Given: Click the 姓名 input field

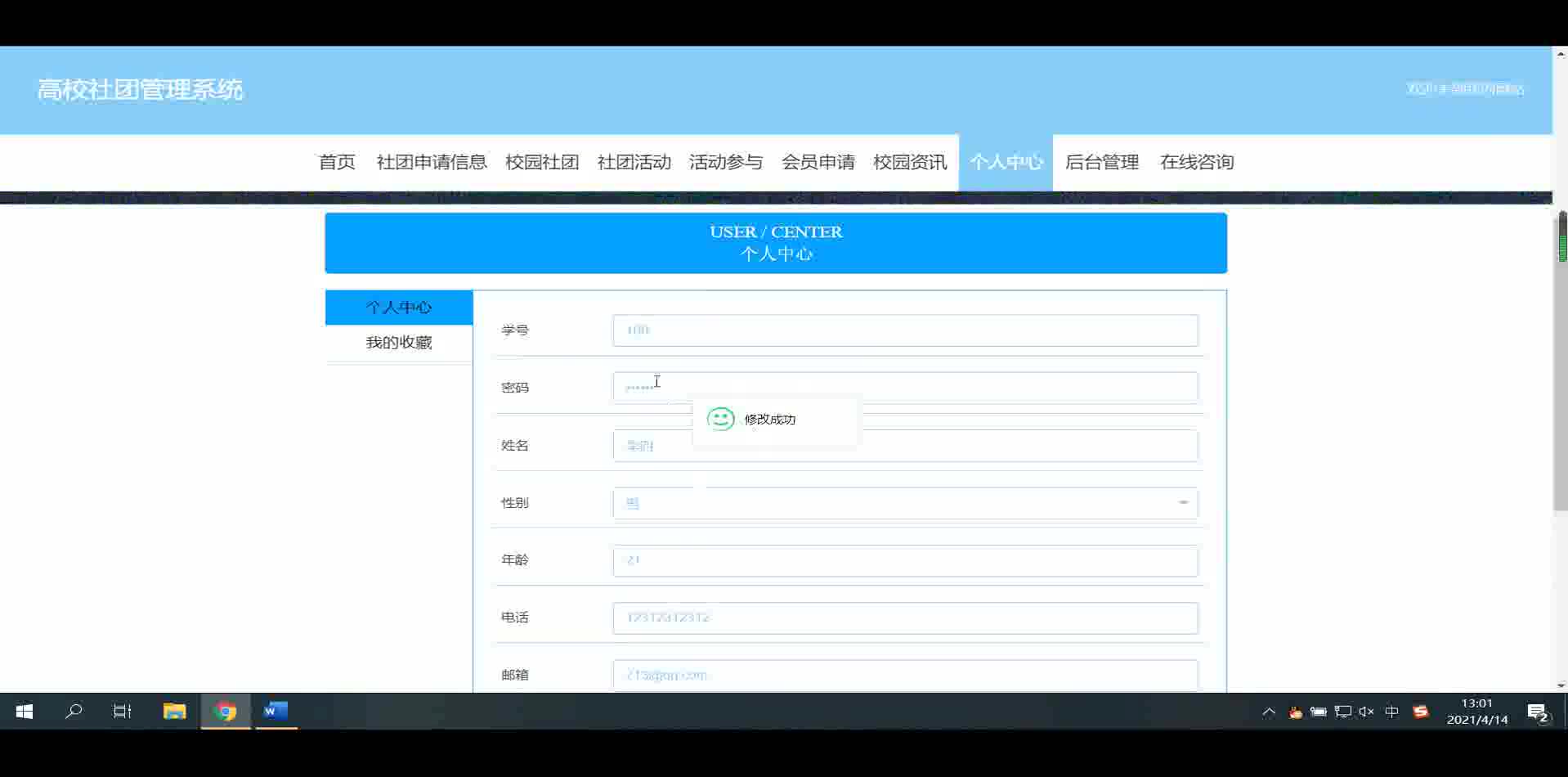Looking at the screenshot, I should pos(906,446).
